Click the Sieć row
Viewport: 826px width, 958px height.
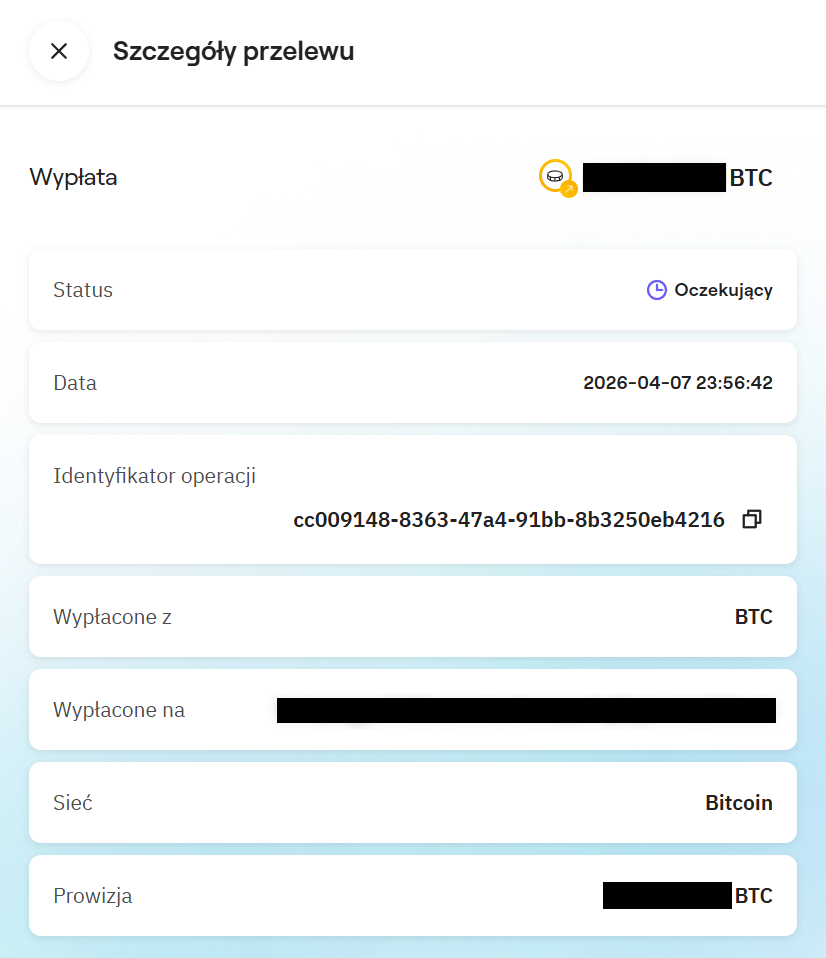(x=413, y=802)
